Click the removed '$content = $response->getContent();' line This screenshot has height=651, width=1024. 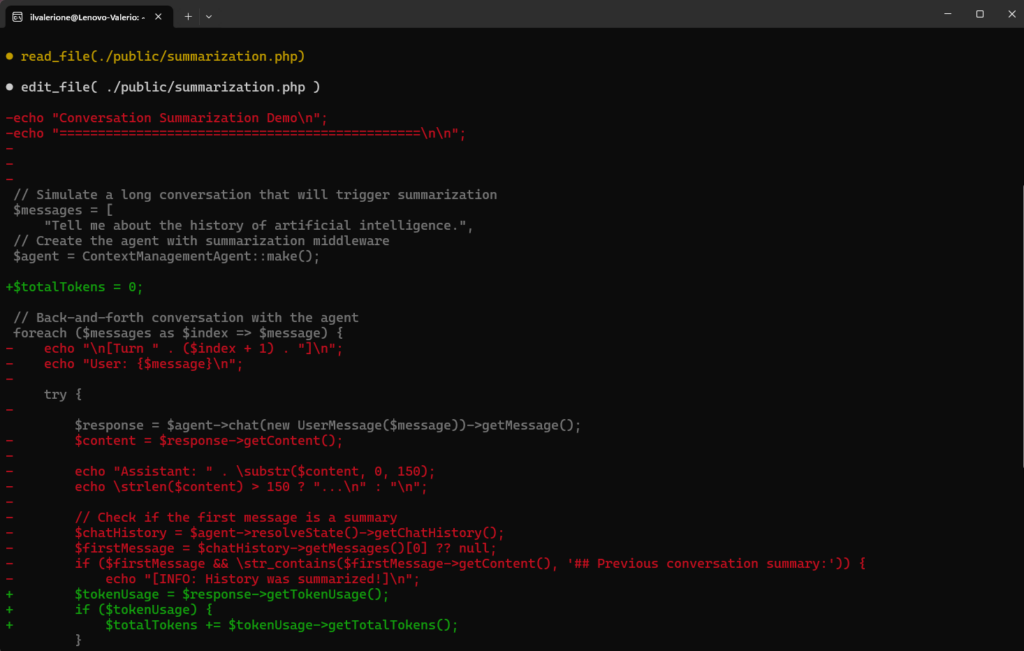[x=208, y=441]
